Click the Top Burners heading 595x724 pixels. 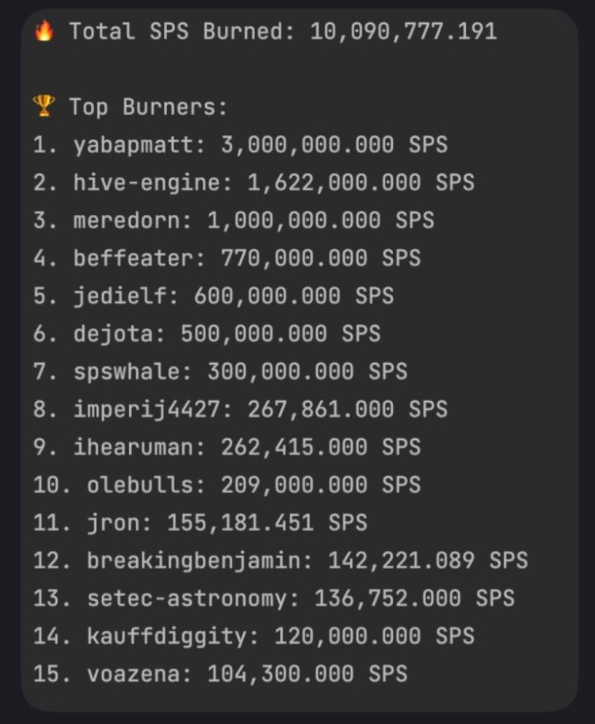[148, 107]
